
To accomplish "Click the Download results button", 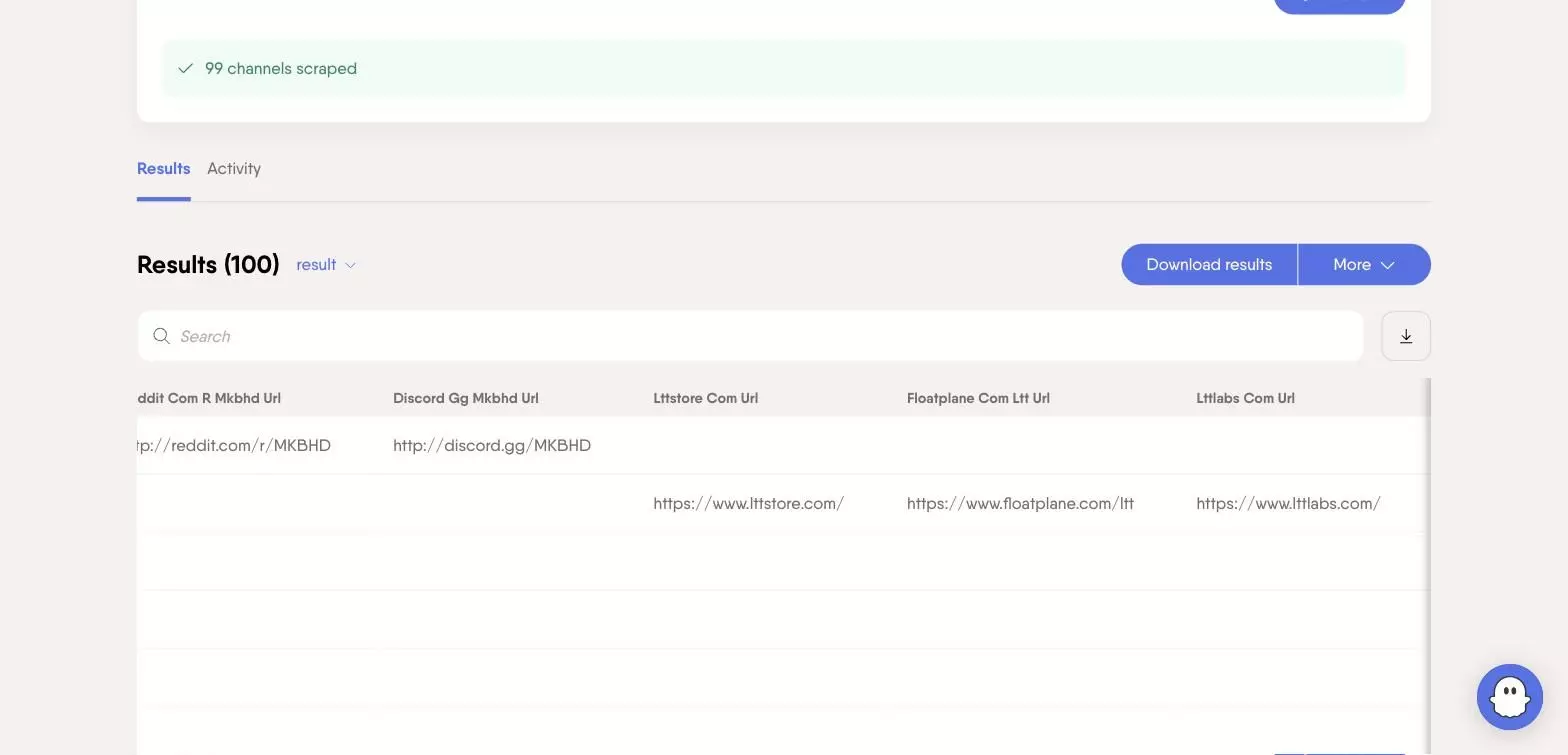I will click(1209, 265).
